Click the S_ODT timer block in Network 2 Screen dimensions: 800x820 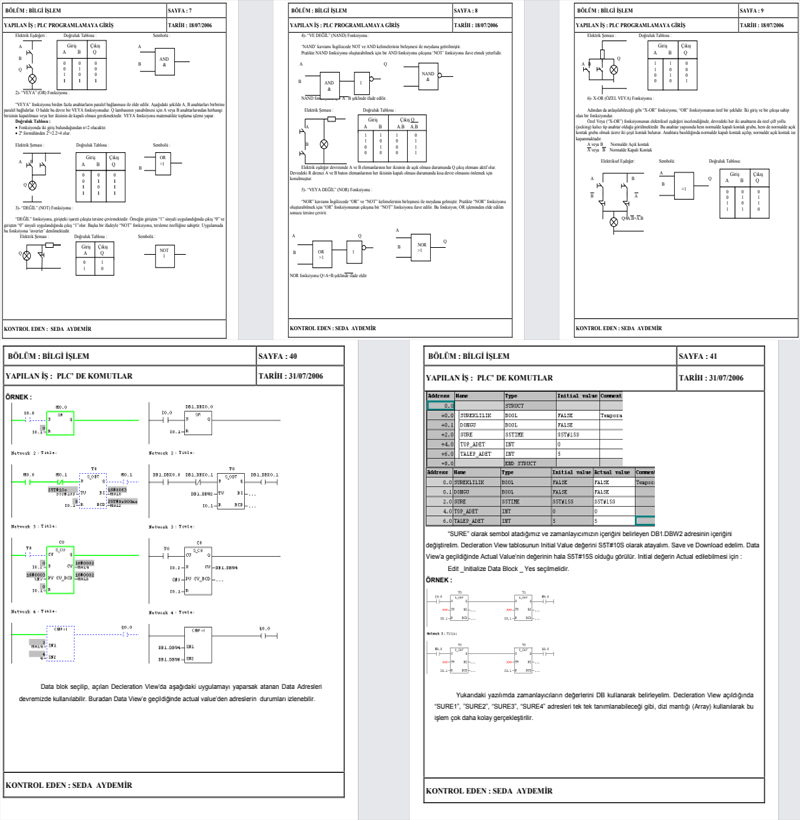(93, 490)
